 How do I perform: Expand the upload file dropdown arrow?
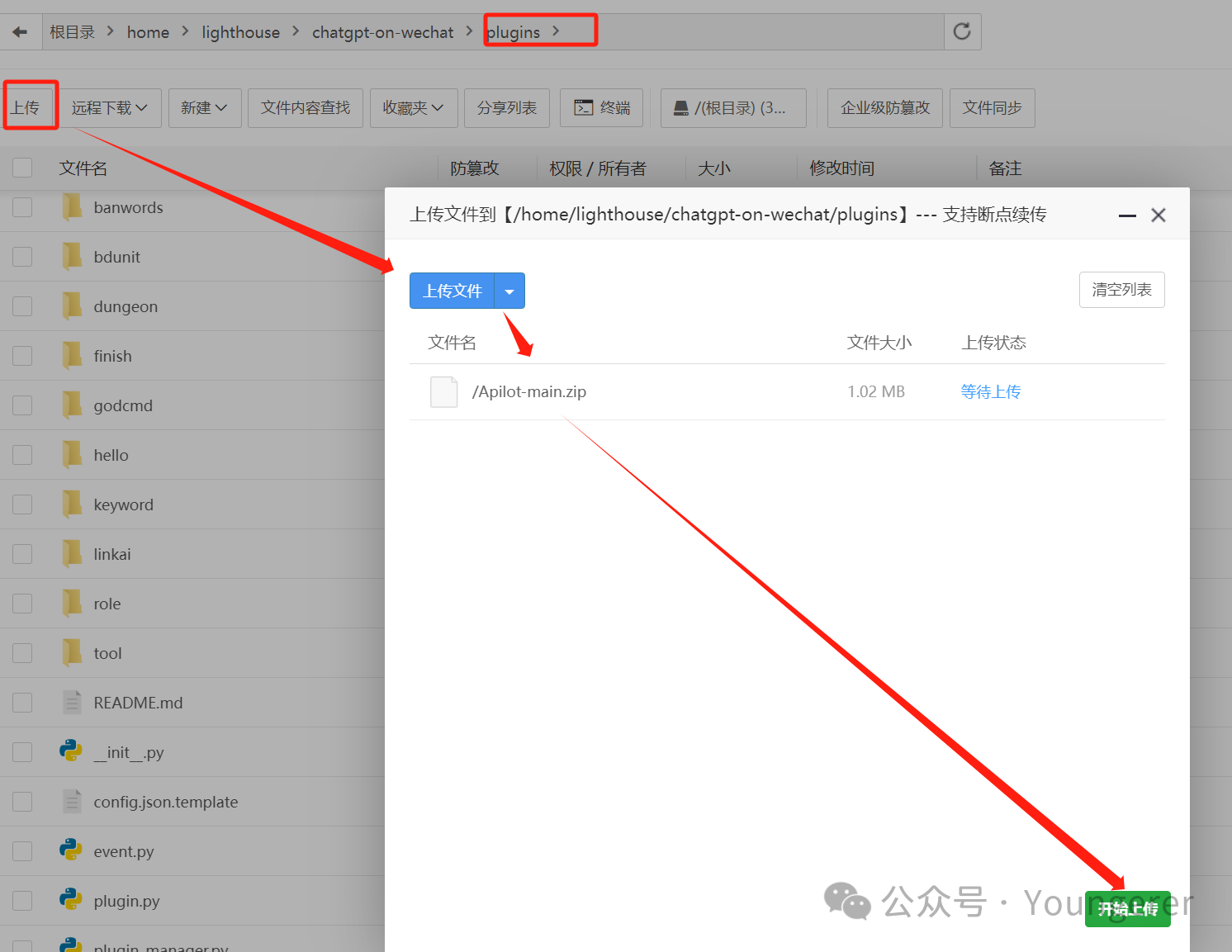509,291
